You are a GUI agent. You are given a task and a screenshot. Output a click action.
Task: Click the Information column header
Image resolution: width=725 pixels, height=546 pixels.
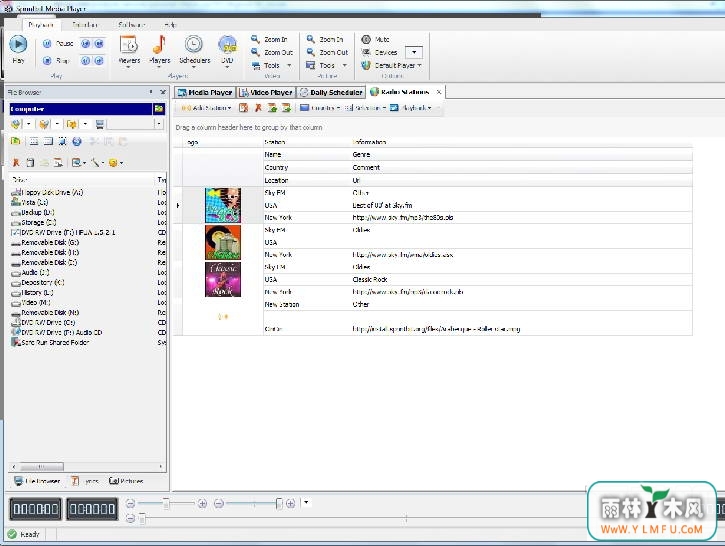click(522, 142)
